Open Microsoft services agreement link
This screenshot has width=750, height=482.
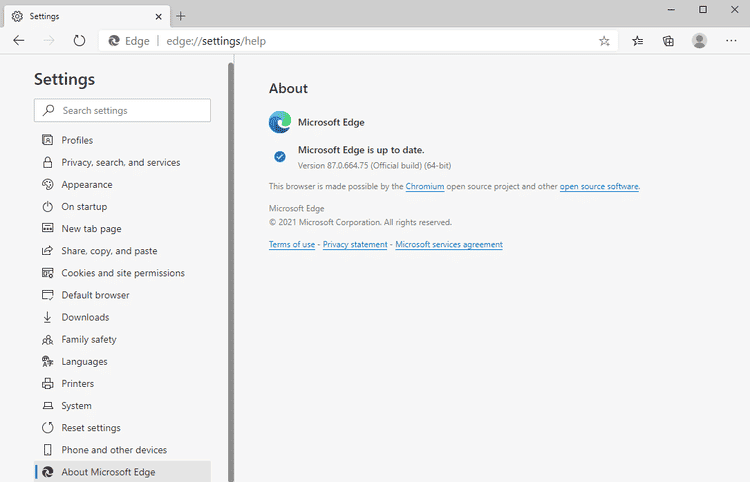tap(449, 244)
